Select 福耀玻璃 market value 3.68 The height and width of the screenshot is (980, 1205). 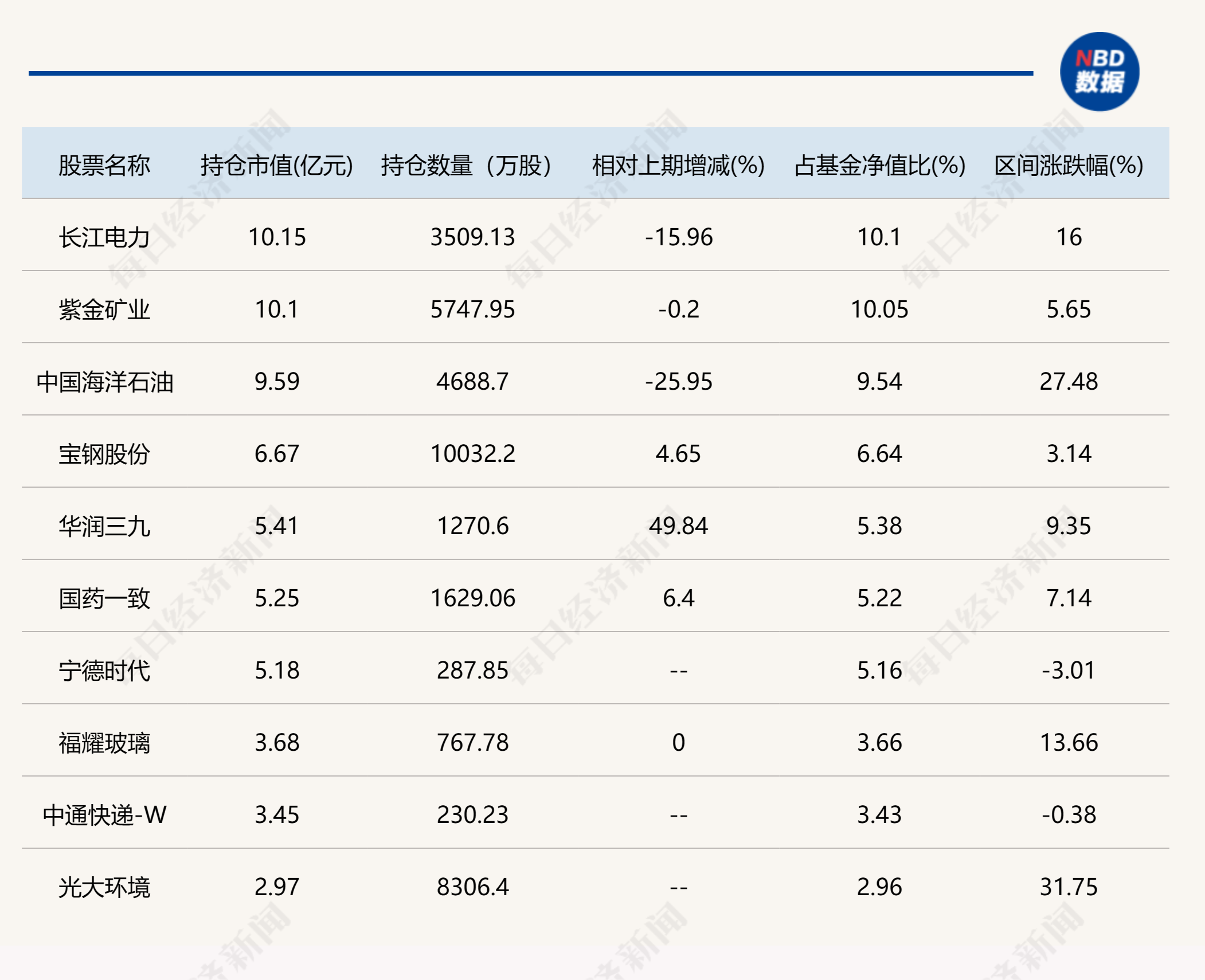[x=277, y=743]
